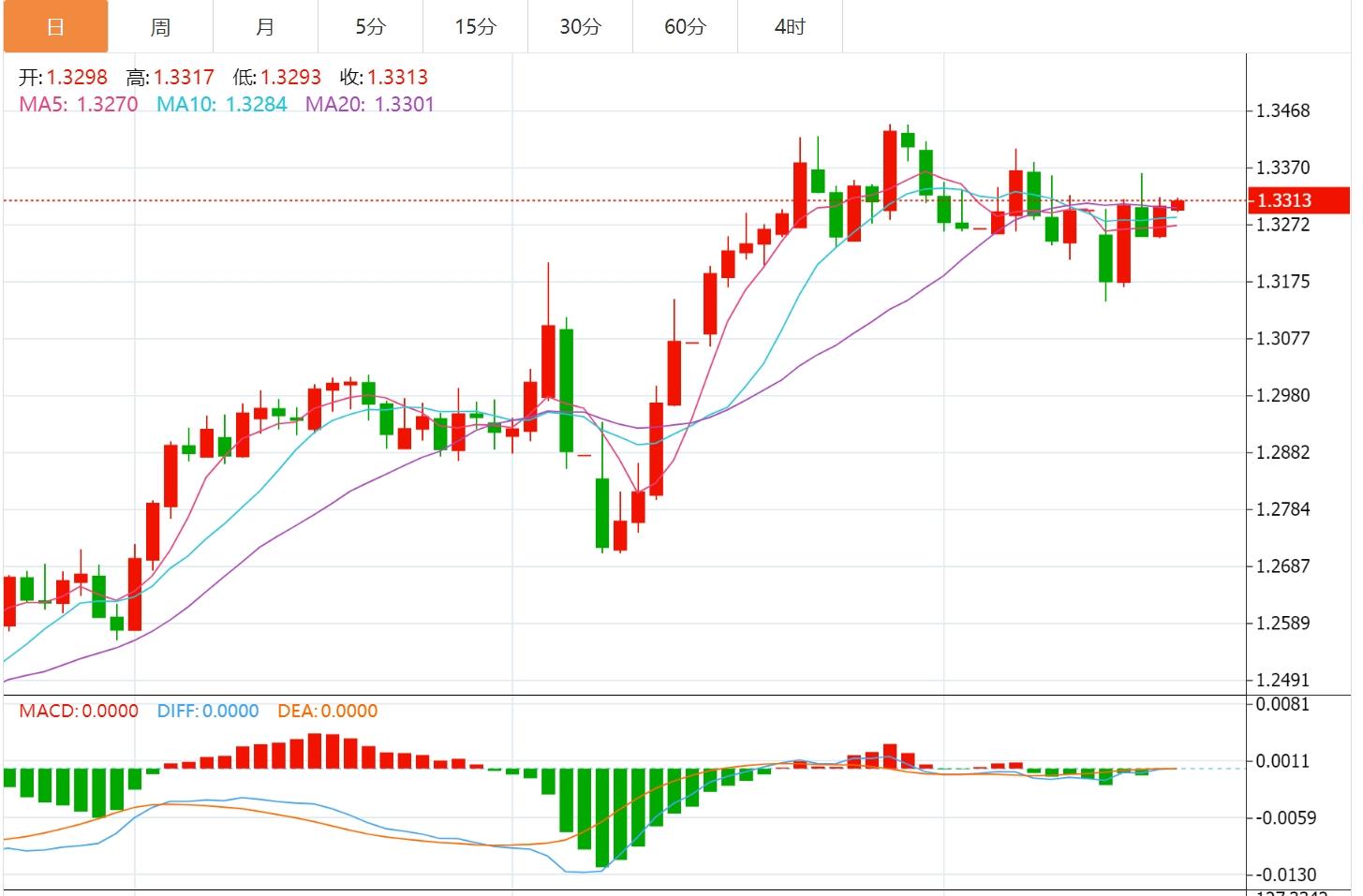The width and height of the screenshot is (1363, 896).
Task: Click the DIFF: 0.0000 label
Action: (x=208, y=712)
